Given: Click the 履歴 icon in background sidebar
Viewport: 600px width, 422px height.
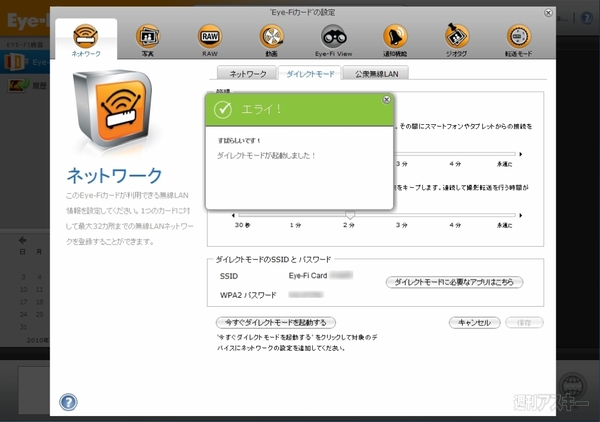Looking at the screenshot, I should click(x=19, y=85).
